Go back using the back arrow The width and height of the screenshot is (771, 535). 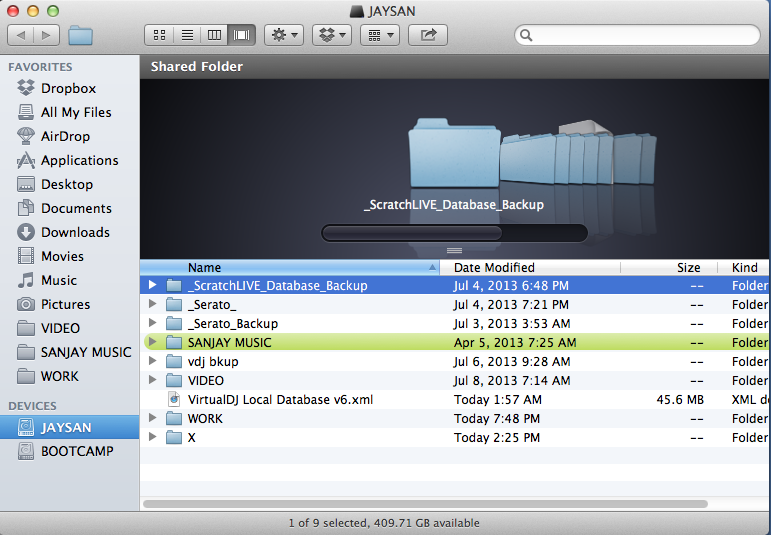[22, 35]
